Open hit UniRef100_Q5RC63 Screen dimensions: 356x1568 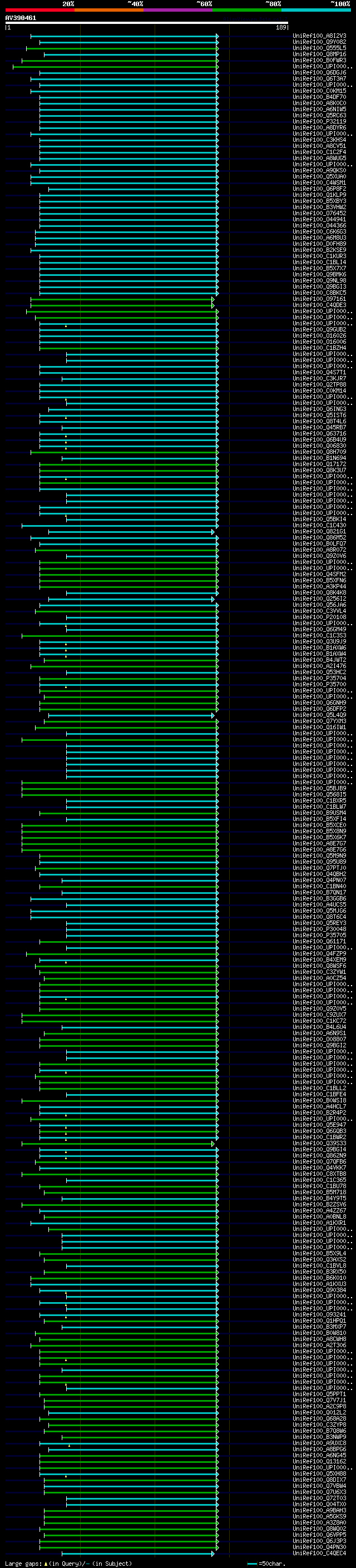(319, 116)
